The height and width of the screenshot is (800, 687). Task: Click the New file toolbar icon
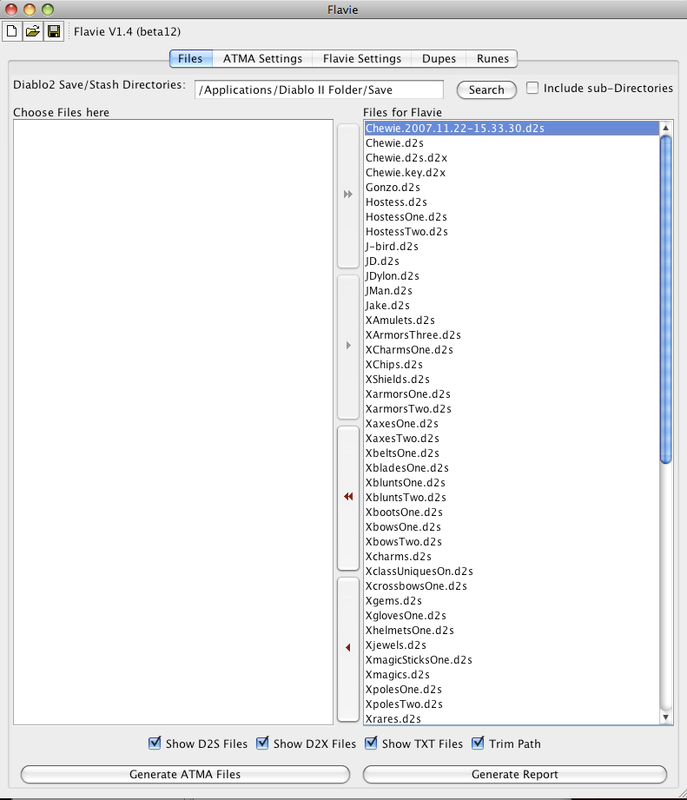12,32
